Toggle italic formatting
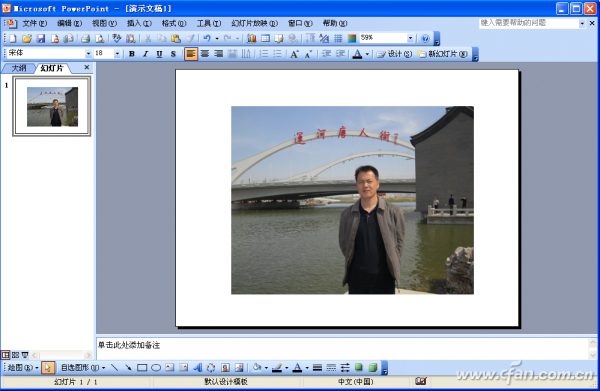Image resolution: width=600 pixels, height=391 pixels. pos(145,54)
